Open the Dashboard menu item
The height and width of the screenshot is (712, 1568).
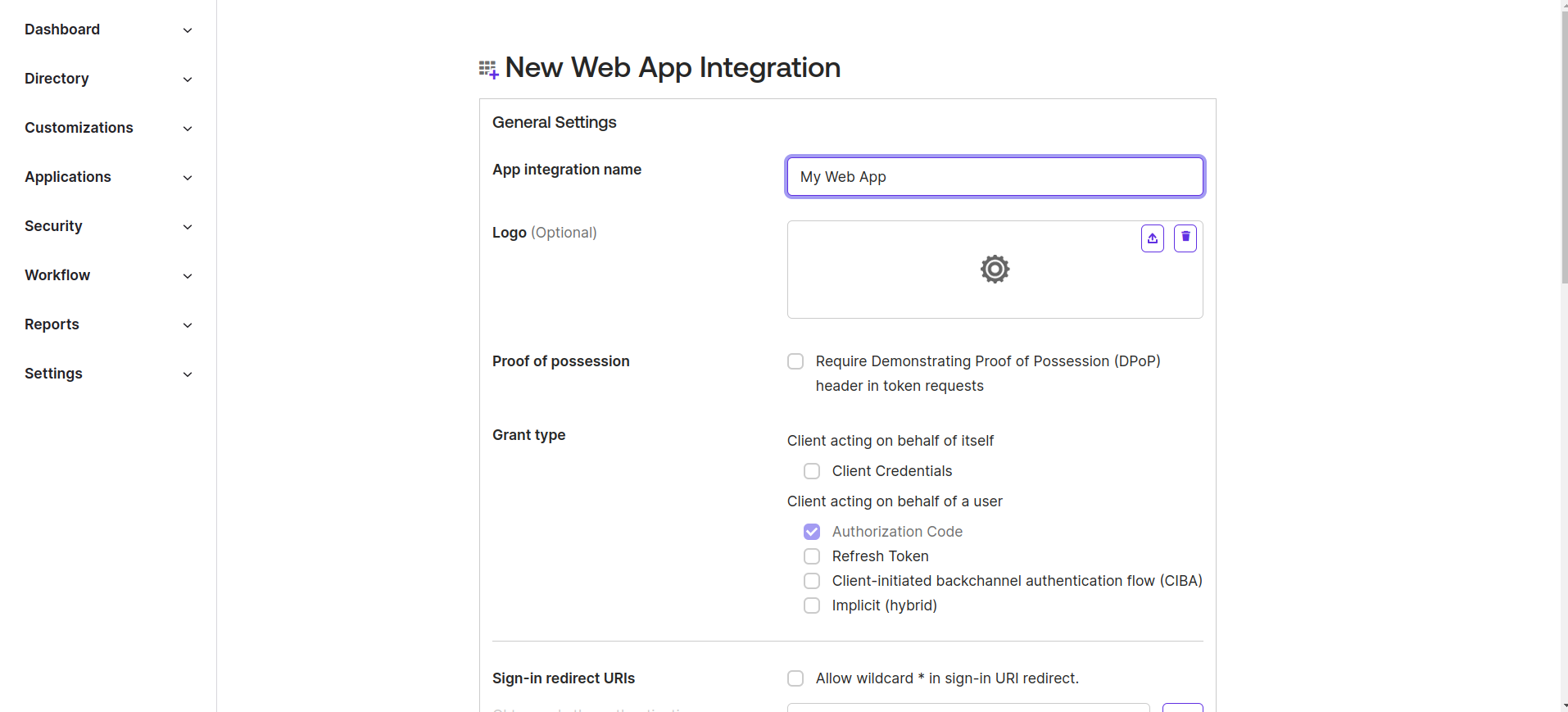pyautogui.click(x=62, y=29)
